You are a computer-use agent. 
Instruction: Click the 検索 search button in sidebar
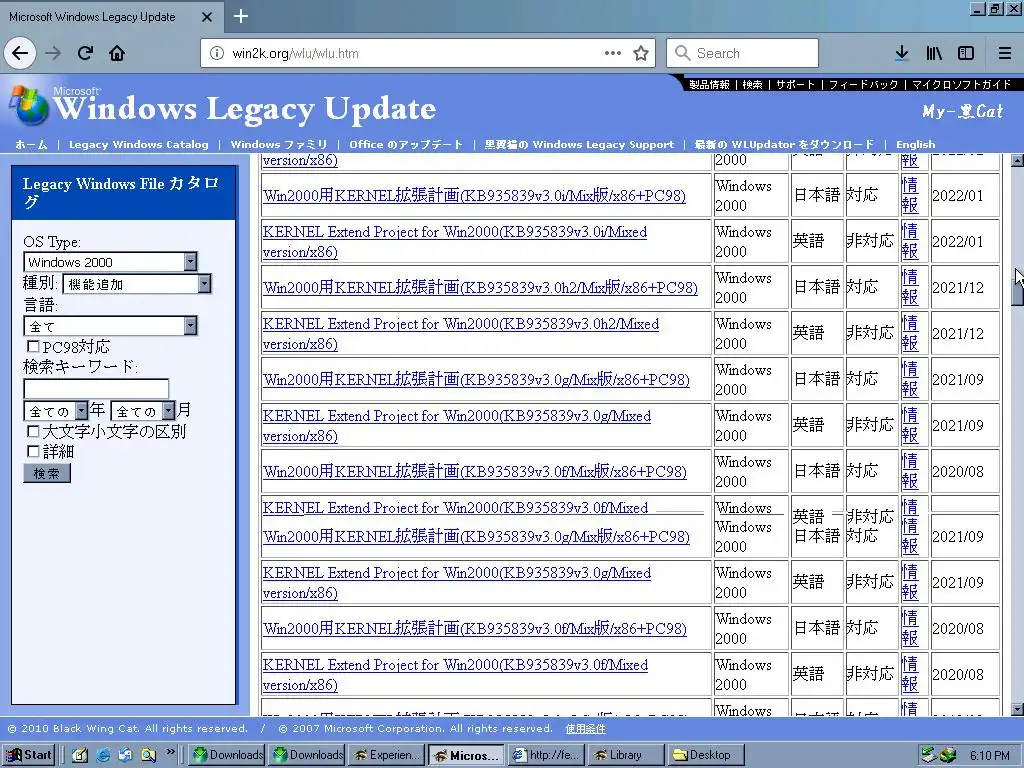(46, 473)
